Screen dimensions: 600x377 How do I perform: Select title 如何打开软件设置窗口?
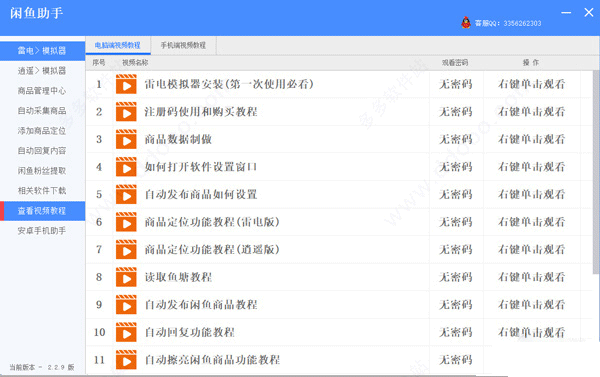[201, 167]
